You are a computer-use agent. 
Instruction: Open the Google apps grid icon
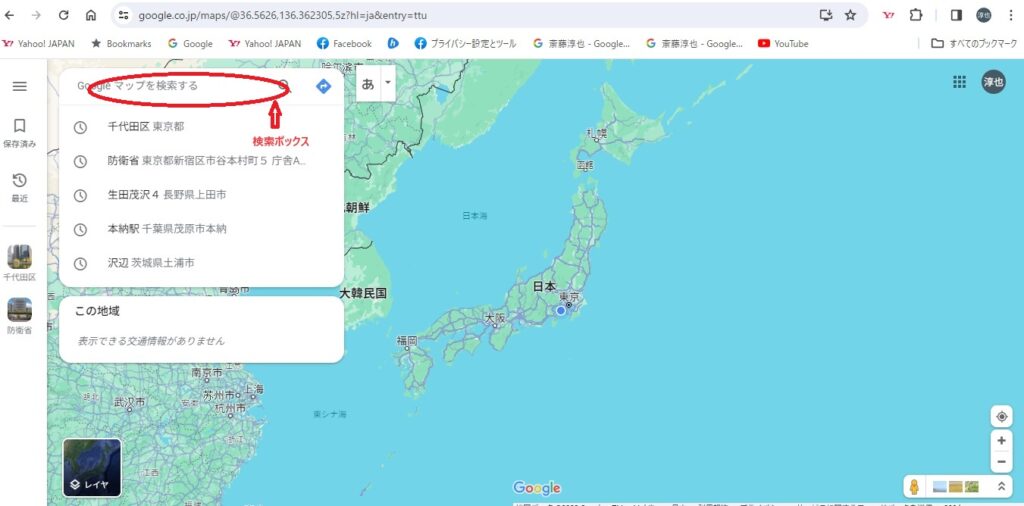959,82
